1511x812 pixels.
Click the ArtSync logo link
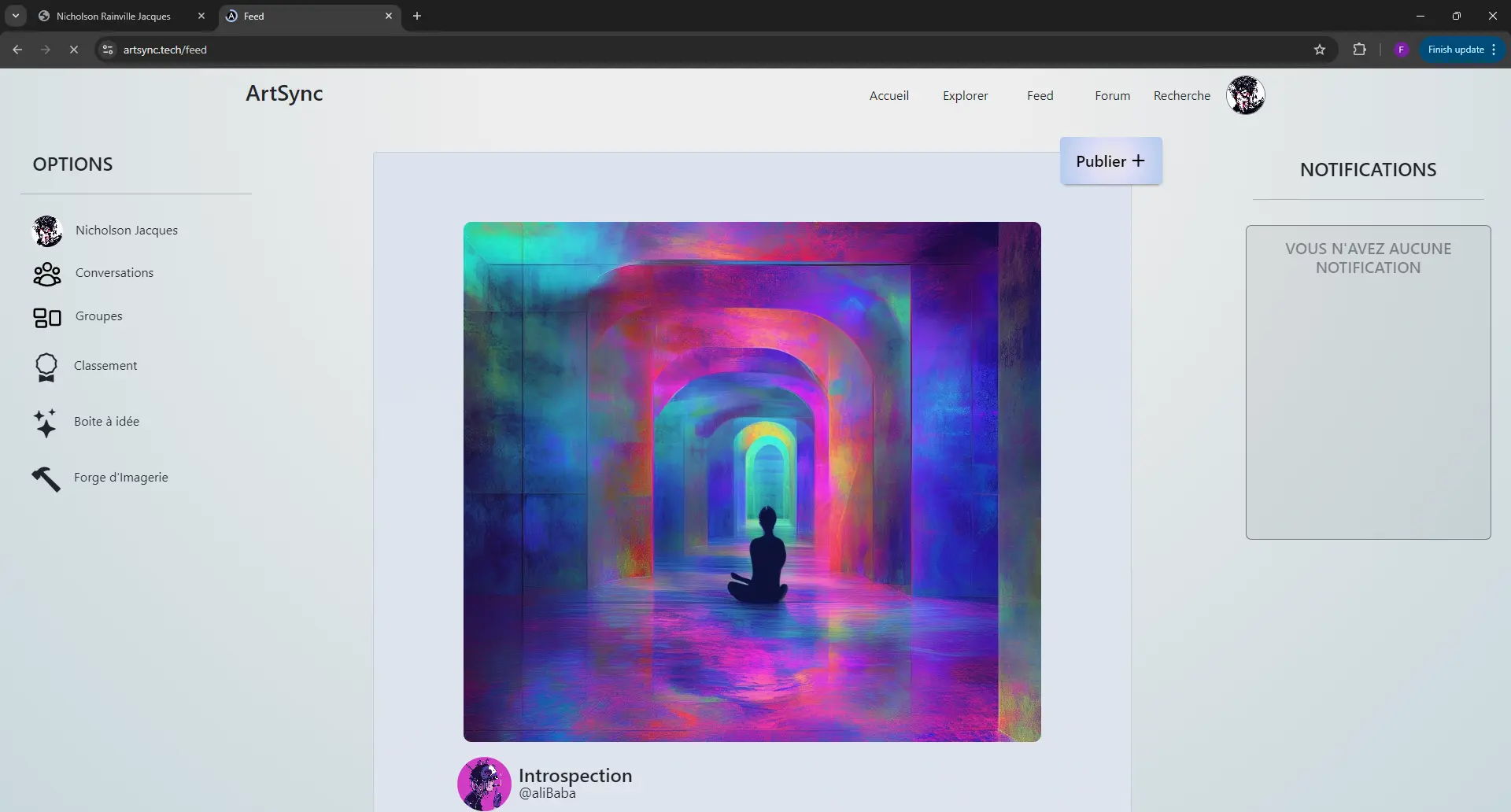[x=284, y=94]
